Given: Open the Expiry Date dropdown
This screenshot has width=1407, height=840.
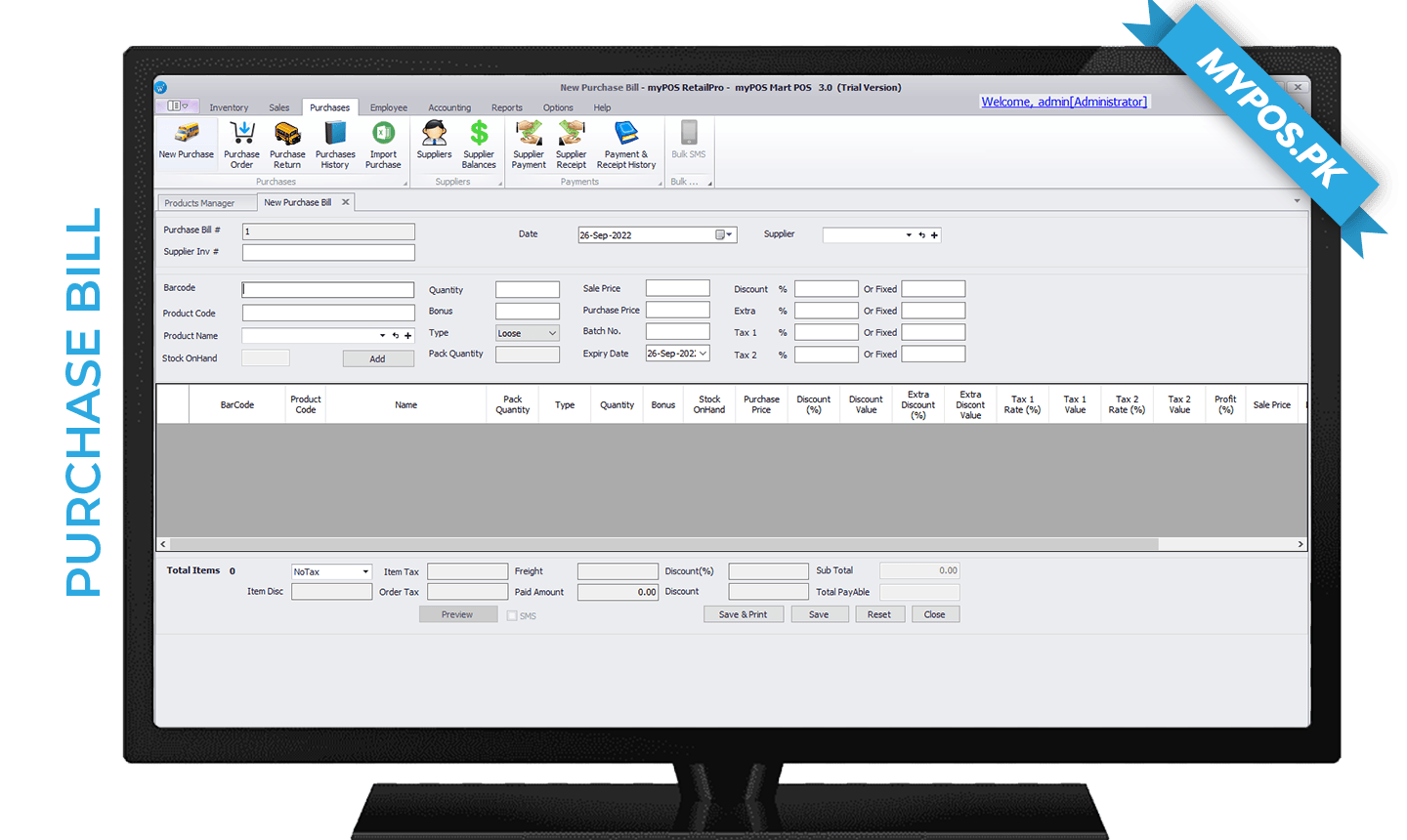Looking at the screenshot, I should click(703, 354).
